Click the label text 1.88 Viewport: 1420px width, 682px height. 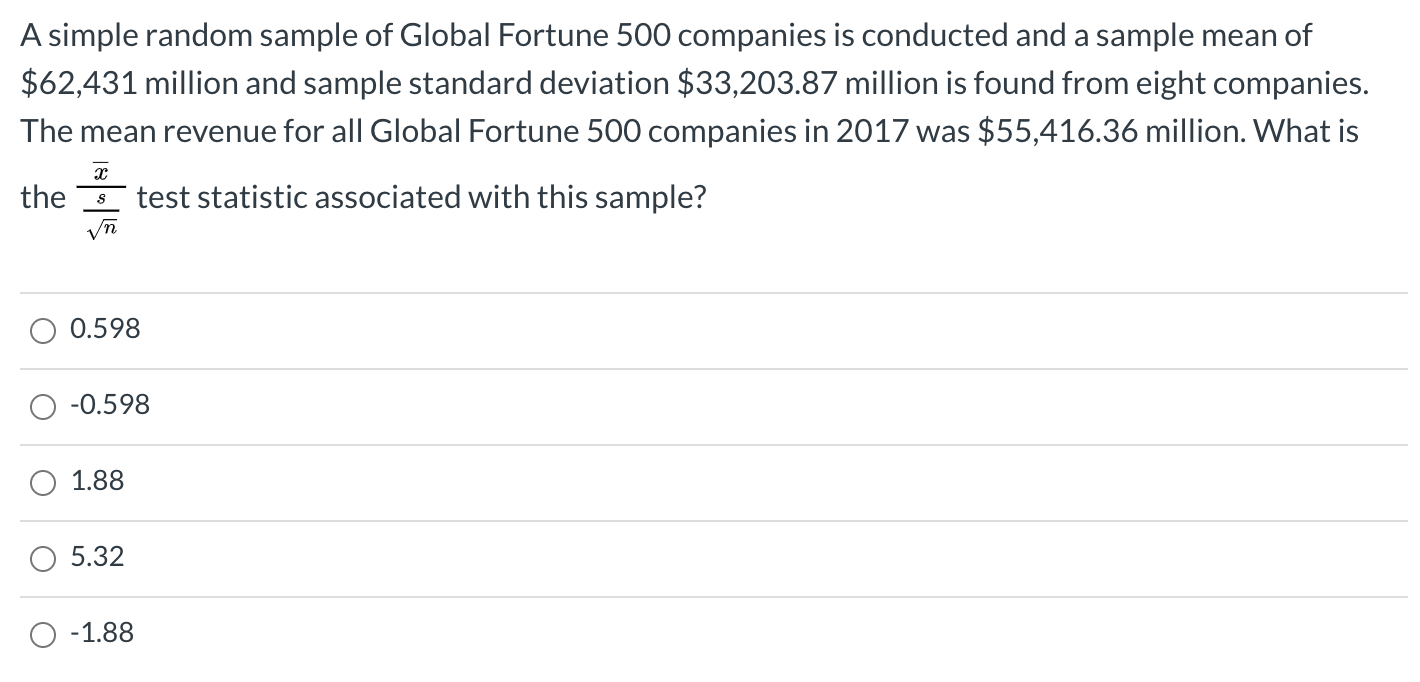97,481
